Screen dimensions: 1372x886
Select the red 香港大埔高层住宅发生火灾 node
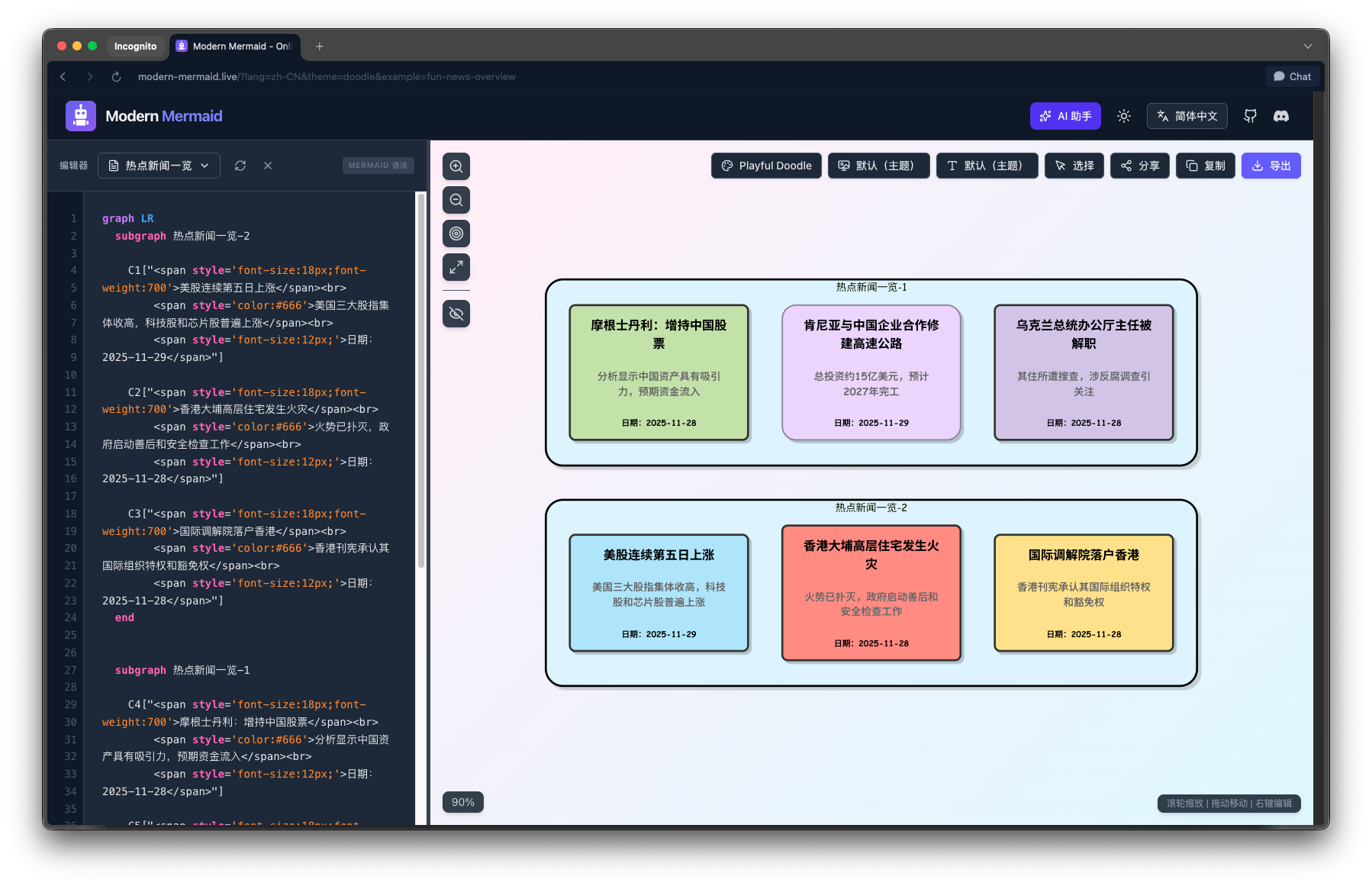pyautogui.click(x=871, y=593)
